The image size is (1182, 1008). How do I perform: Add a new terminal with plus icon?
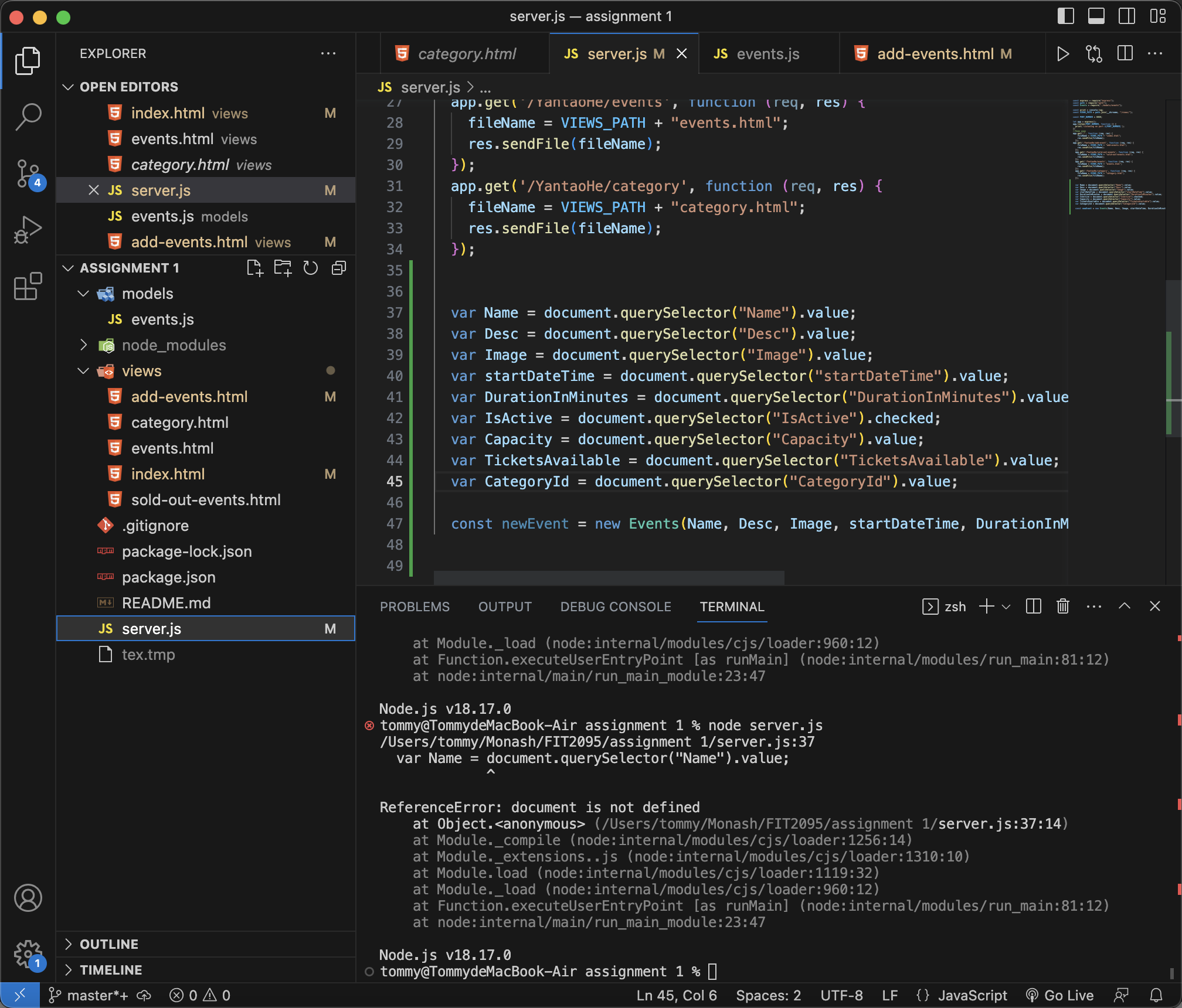(987, 607)
